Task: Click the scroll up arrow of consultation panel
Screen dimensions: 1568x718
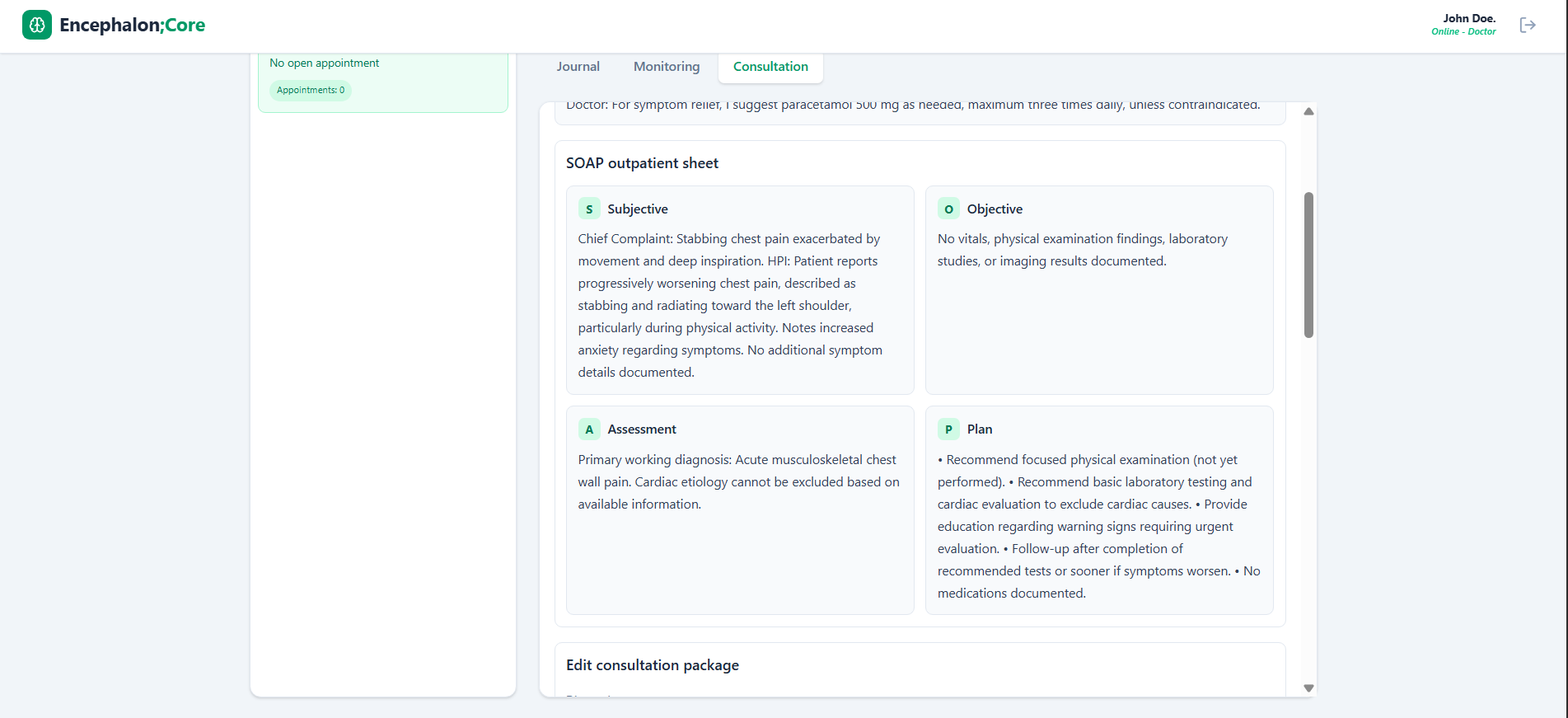Action: 1308,111
